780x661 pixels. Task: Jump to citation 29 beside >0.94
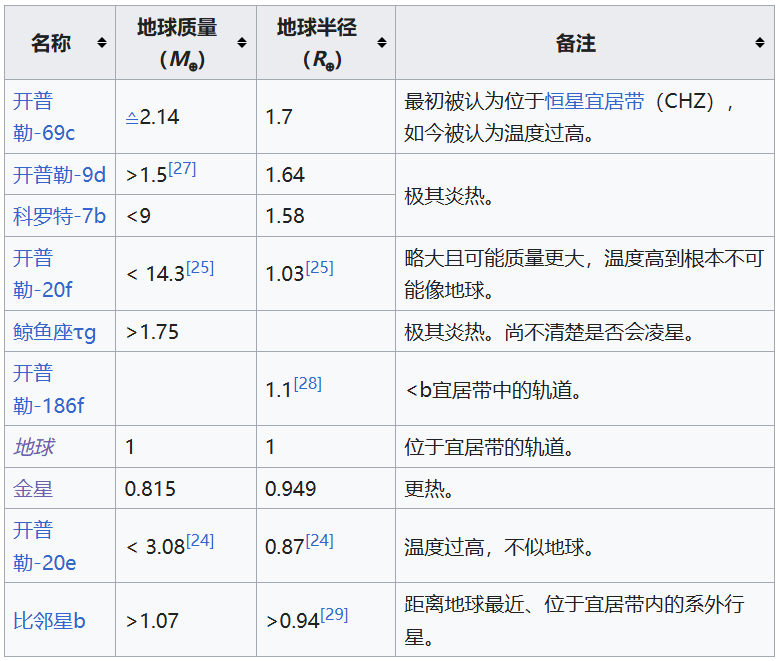(x=334, y=614)
